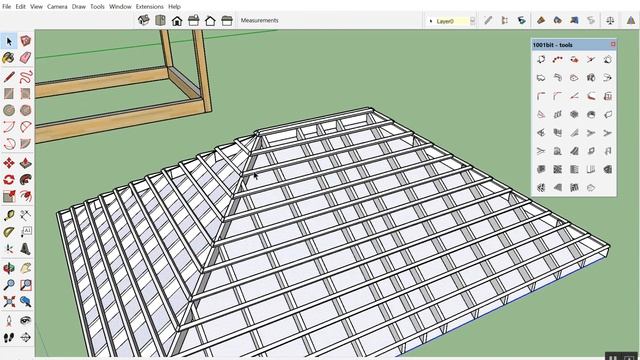
Task: Select the Arc tool
Action: tap(9, 127)
